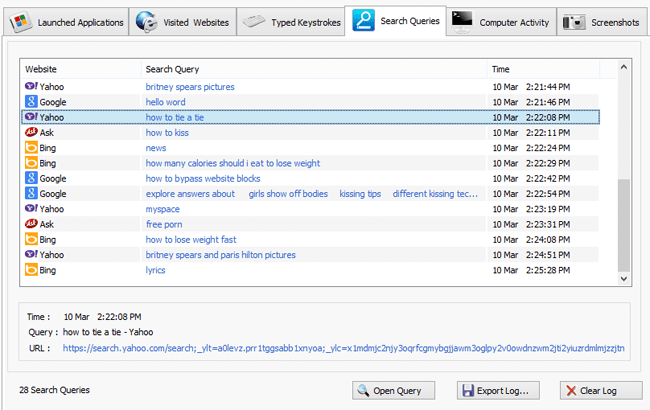The height and width of the screenshot is (410, 650).
Task: Open the search.yahoo.com URL link
Action: click(x=344, y=348)
